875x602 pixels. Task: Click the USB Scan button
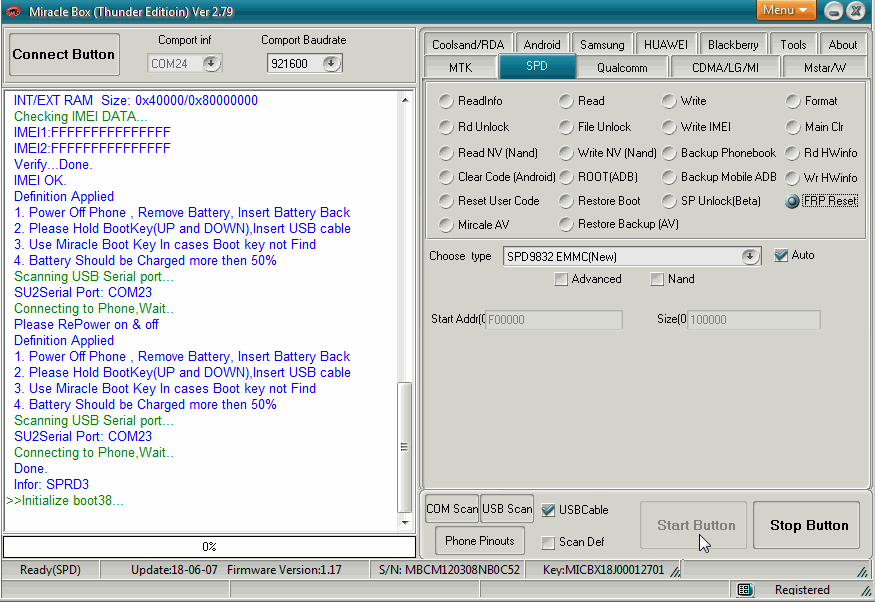(507, 509)
